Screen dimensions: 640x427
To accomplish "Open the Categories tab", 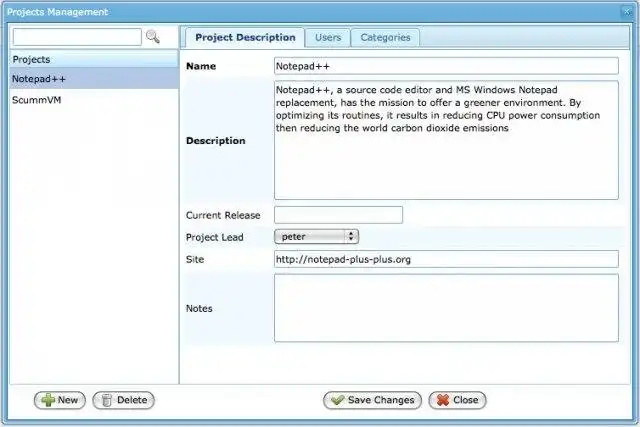I will pyautogui.click(x=385, y=38).
